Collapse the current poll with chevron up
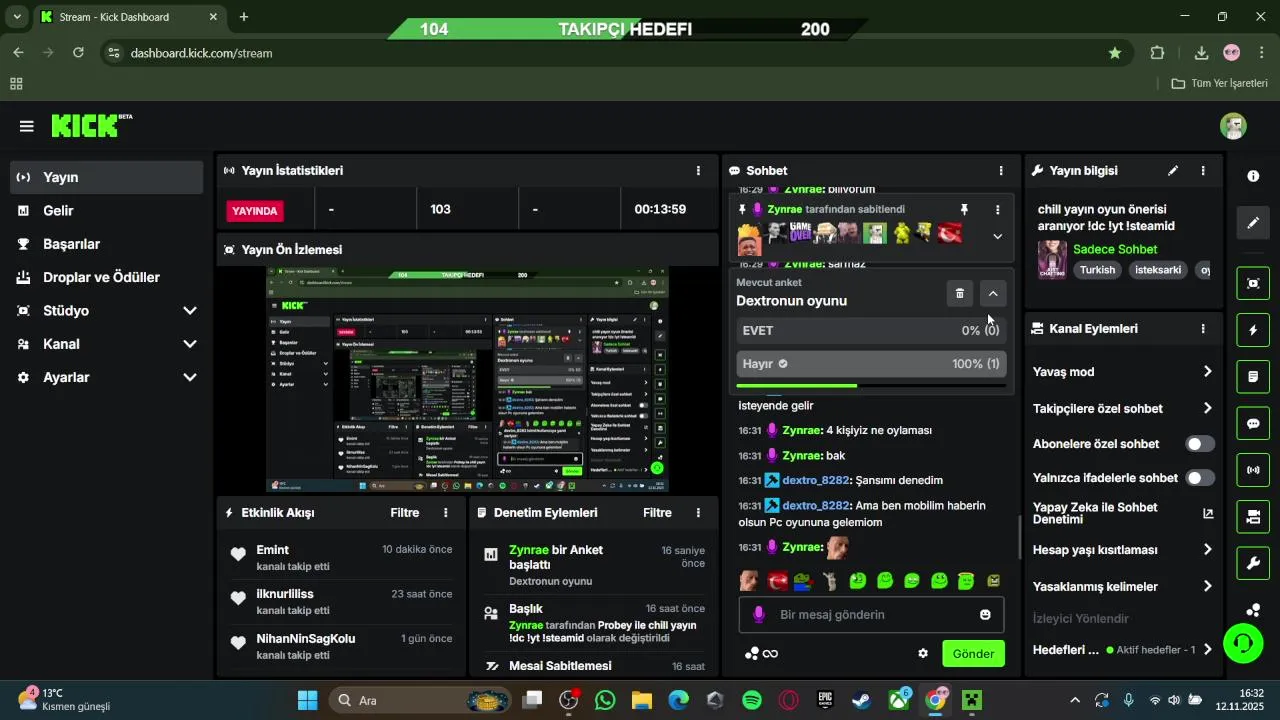The height and width of the screenshot is (720, 1280). [993, 293]
